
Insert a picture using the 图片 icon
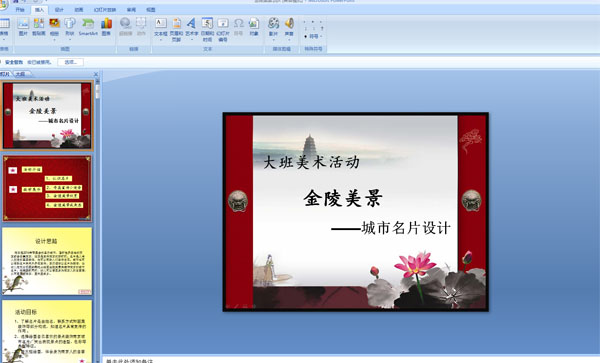click(x=23, y=27)
